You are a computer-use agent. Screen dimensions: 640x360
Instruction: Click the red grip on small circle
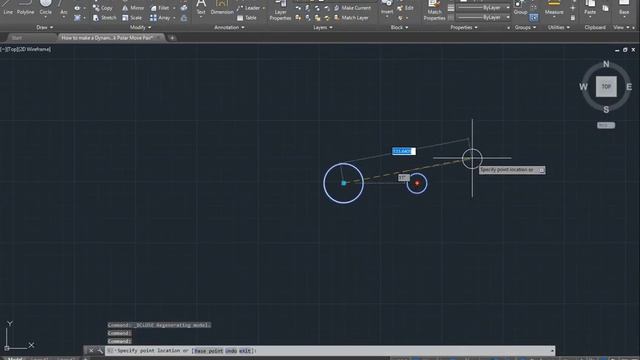pyautogui.click(x=417, y=183)
